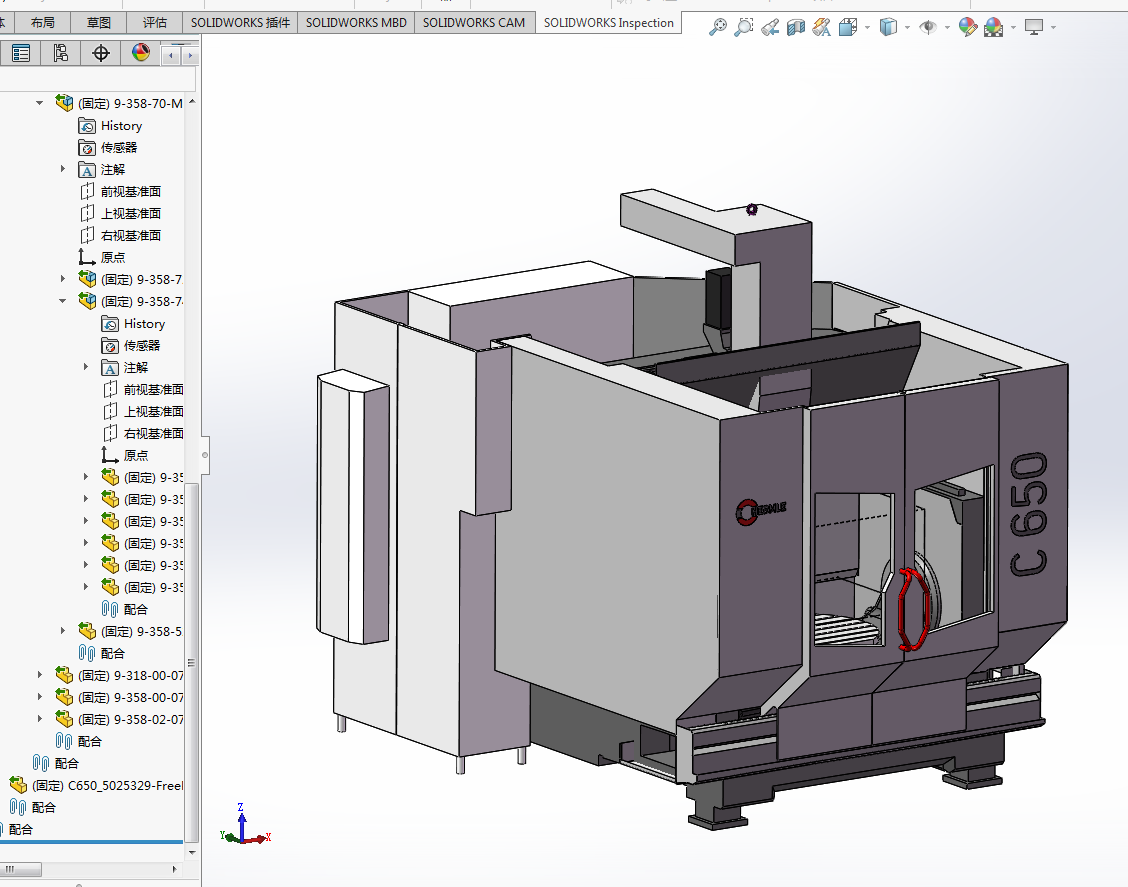This screenshot has height=887, width=1128.
Task: Switch to the DimXpertManager tab
Action: [101, 53]
